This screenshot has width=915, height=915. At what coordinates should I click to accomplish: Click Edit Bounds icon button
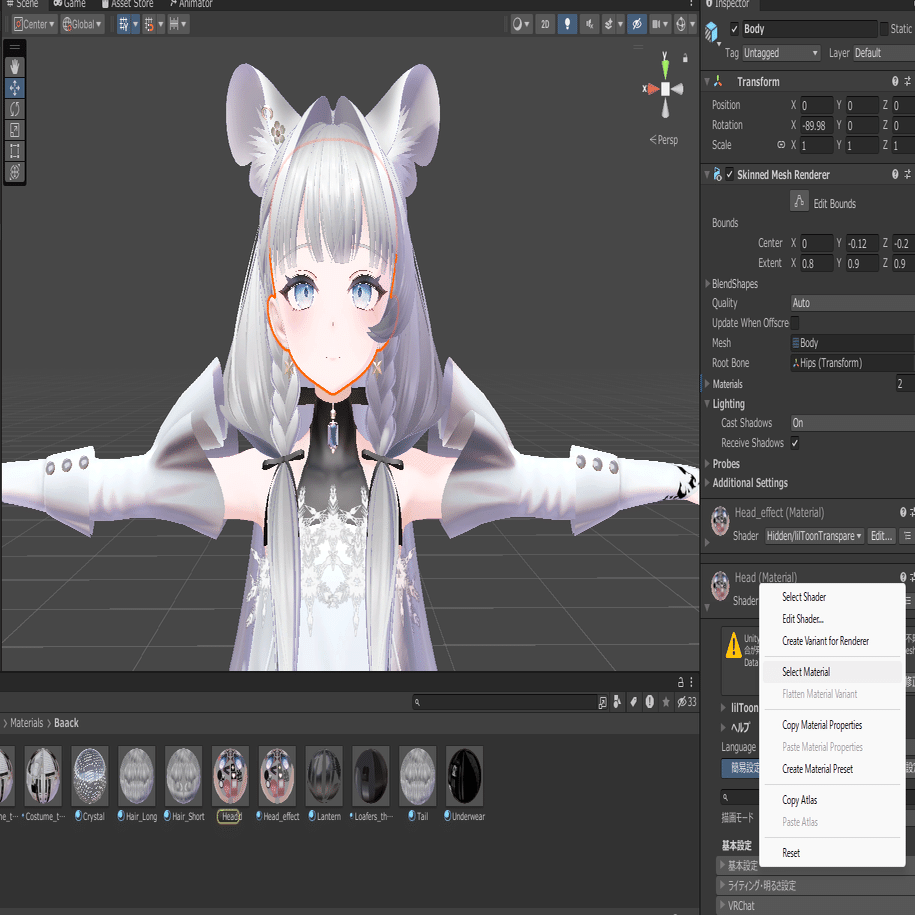(799, 201)
